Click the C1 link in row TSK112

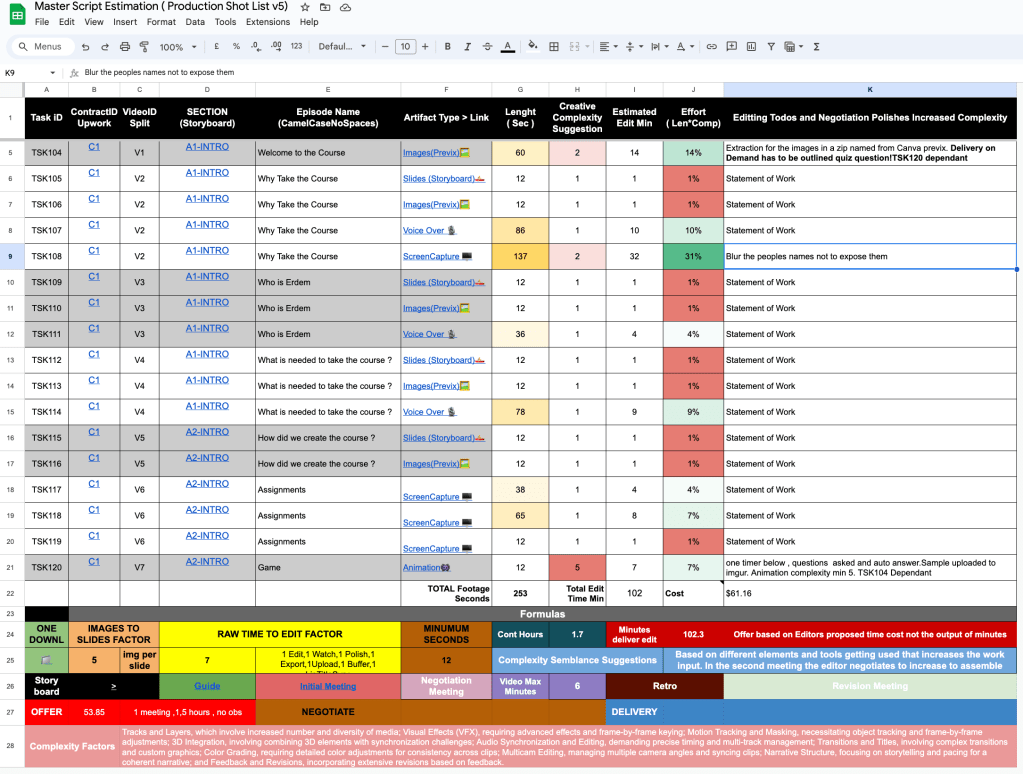(94, 354)
